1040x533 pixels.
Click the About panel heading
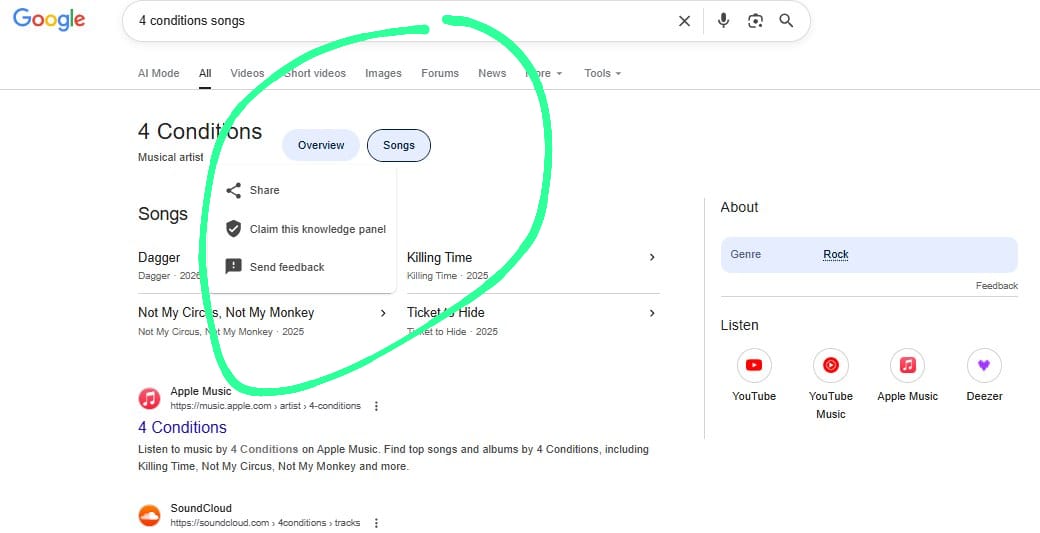click(739, 207)
